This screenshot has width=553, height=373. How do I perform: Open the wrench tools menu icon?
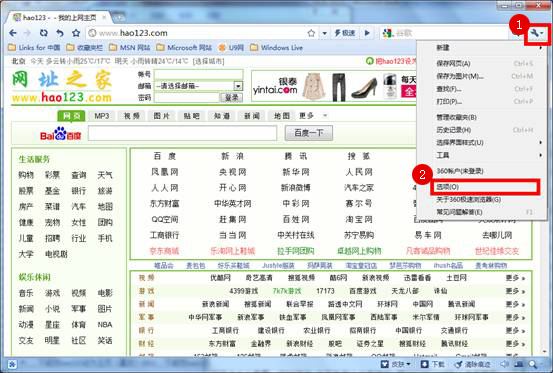pos(537,33)
